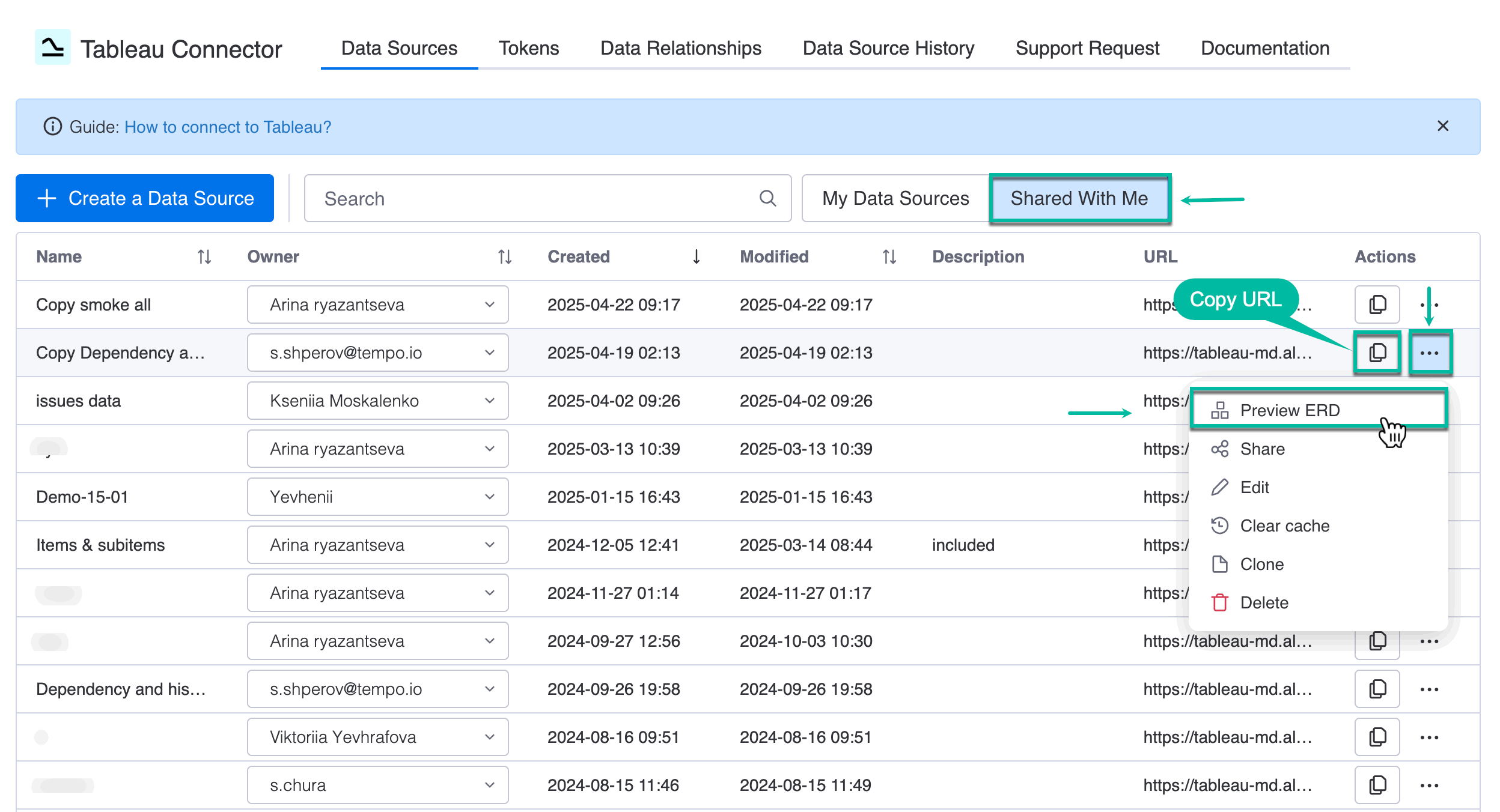1500x812 pixels.
Task: Click the Create a Data Source button
Action: pyautogui.click(x=144, y=198)
